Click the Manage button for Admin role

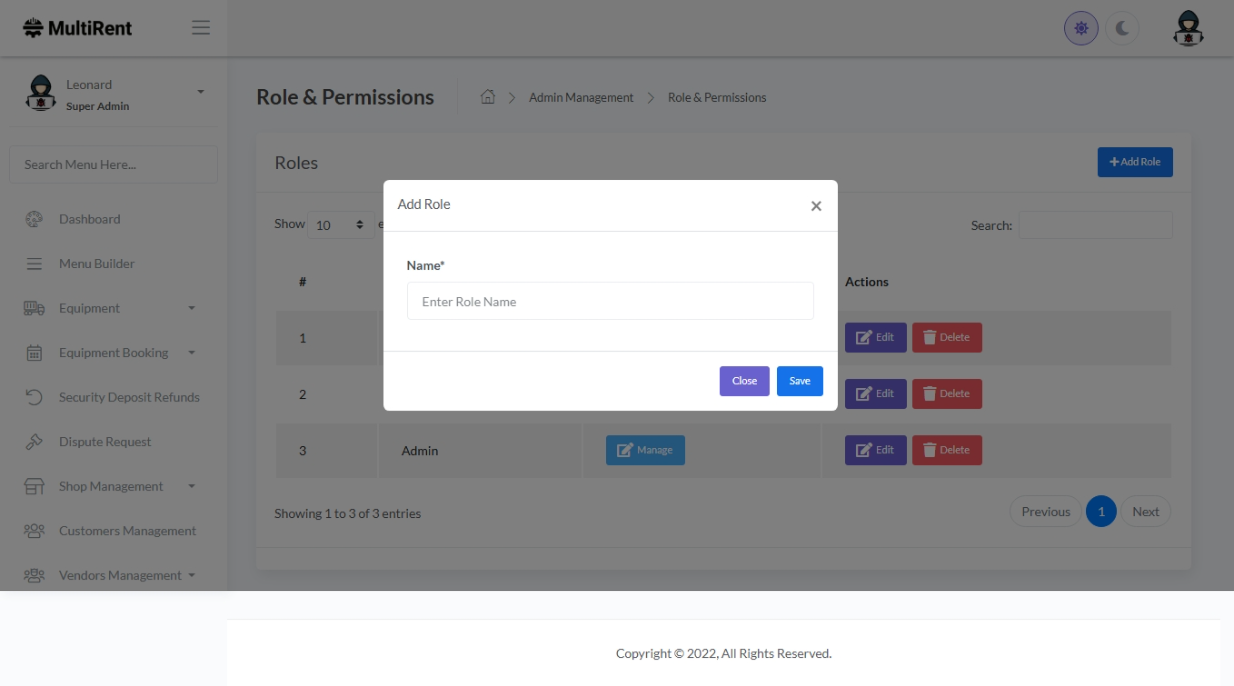645,450
